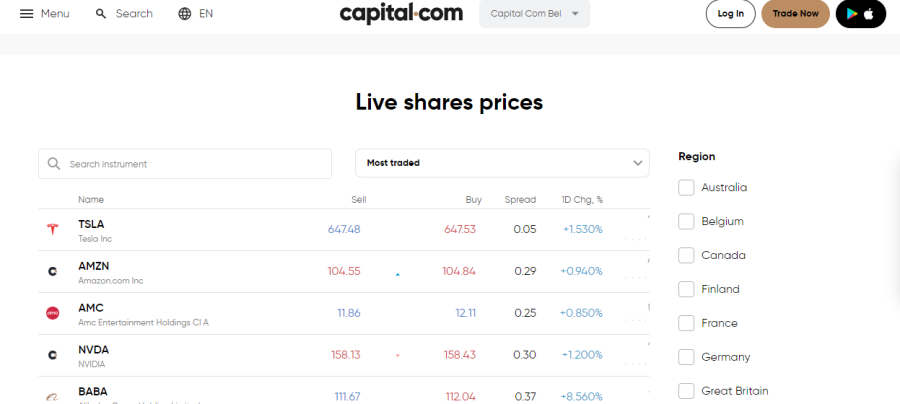The height and width of the screenshot is (404, 900).
Task: Tick the Germany region checkbox
Action: coord(686,357)
